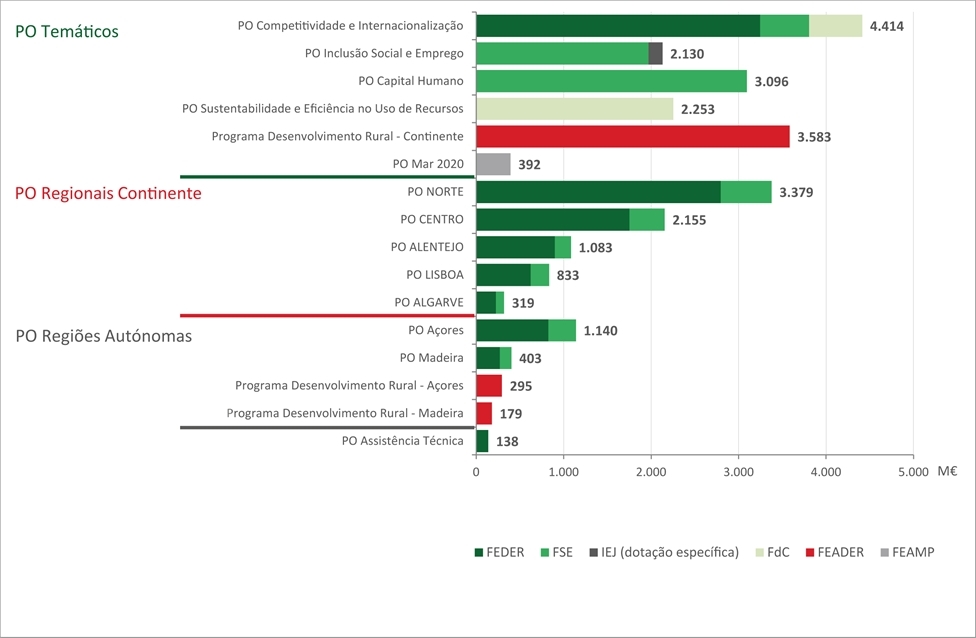This screenshot has width=976, height=638.
Task: Click the IEJ segment of Inclusão Social bar
Action: (655, 54)
